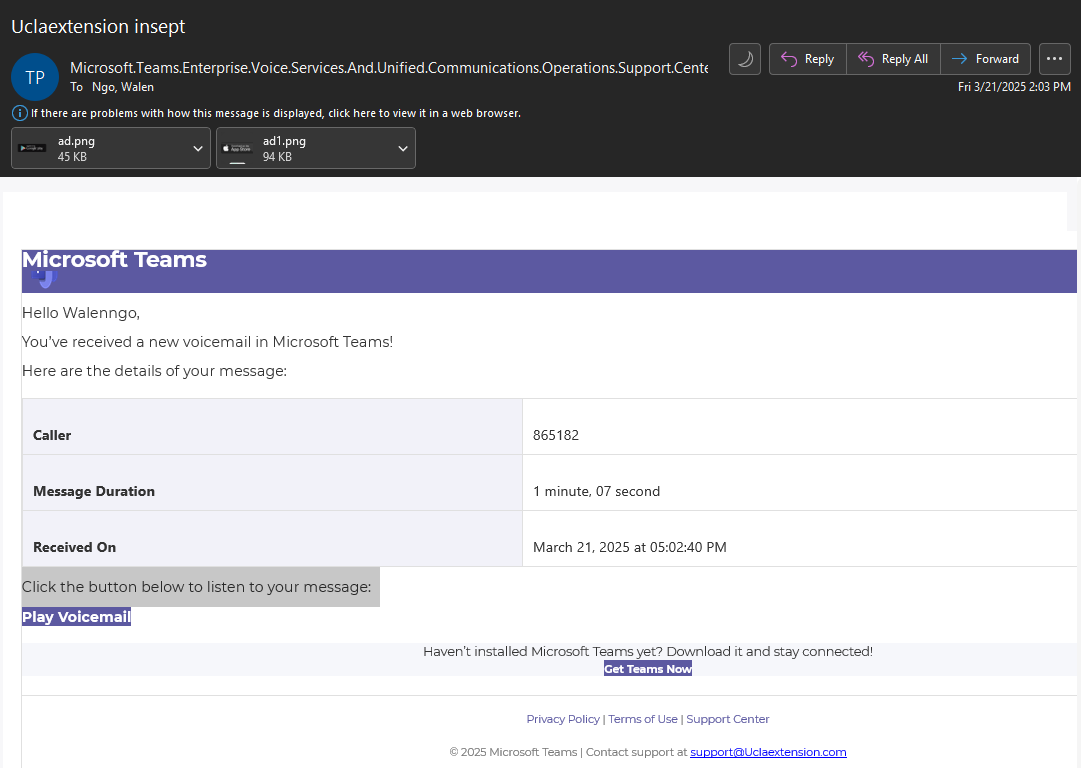The image size is (1081, 768).
Task: Click the Caller label cell
Action: coord(272,427)
